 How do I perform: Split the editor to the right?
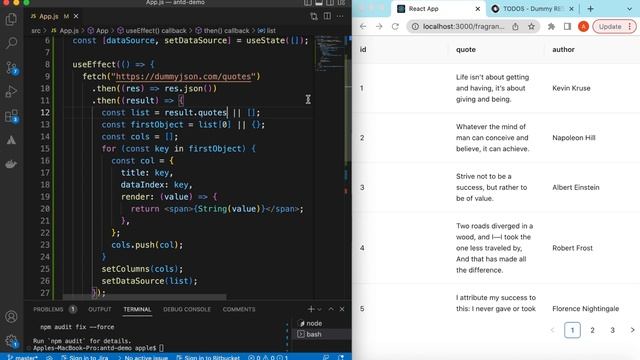click(x=327, y=16)
